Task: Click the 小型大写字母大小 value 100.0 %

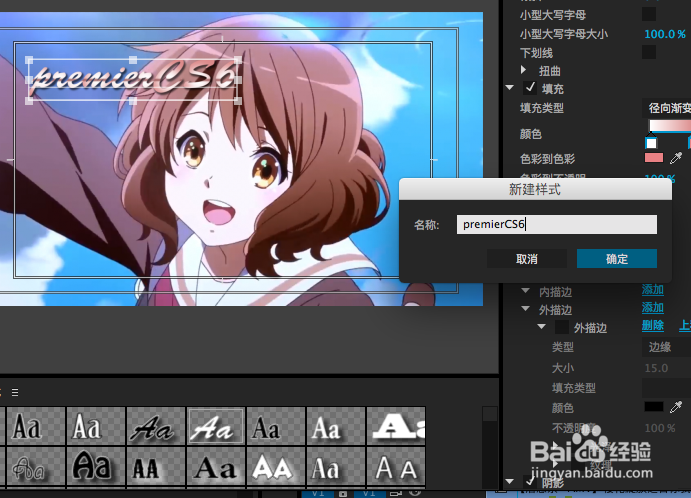Action: click(x=665, y=34)
